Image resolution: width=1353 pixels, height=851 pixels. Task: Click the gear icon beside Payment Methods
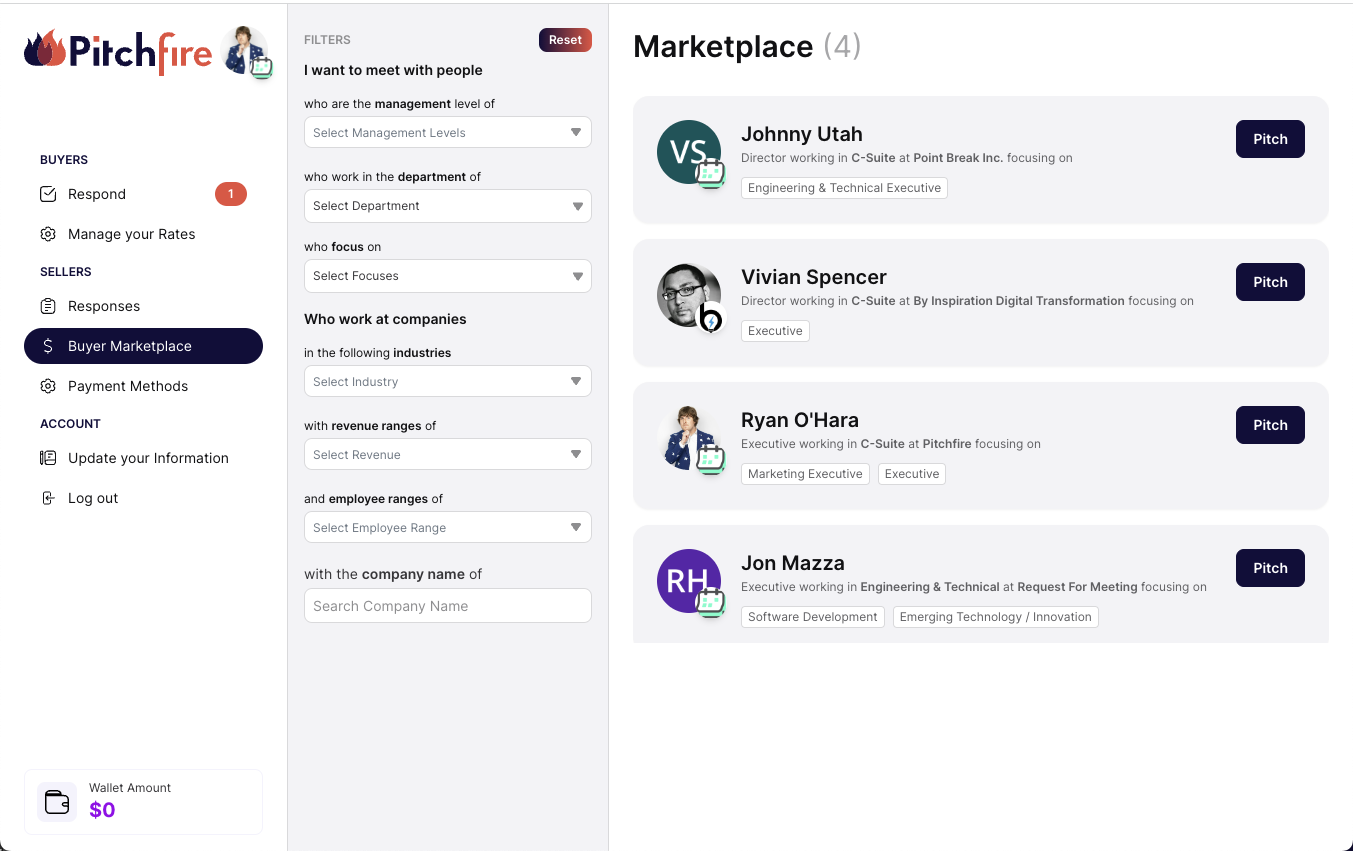point(48,386)
